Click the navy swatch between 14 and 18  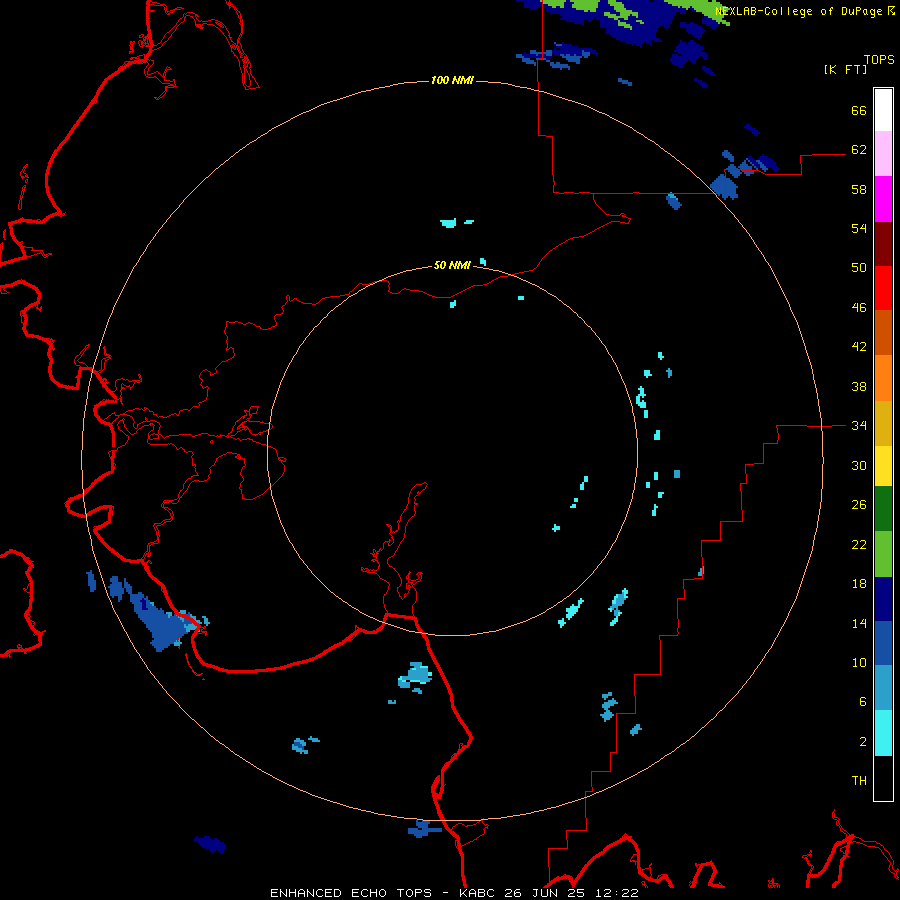[883, 599]
